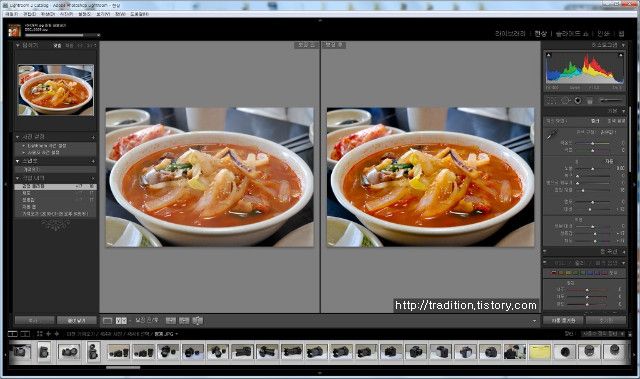Cancel the progress bar task
Image resolution: width=640 pixels, height=379 pixels.
(98, 35)
